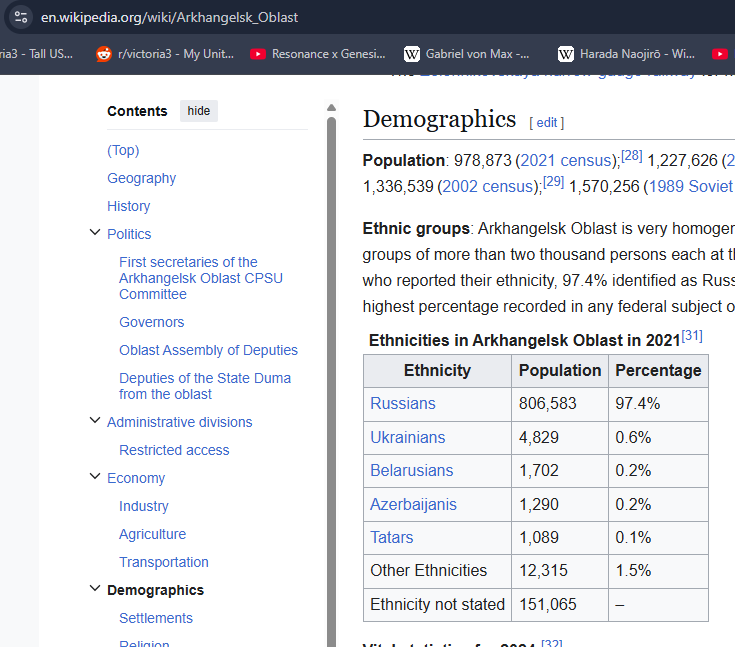
Task: Click the Contents sidebar scrollbar thumb
Action: [x=331, y=380]
